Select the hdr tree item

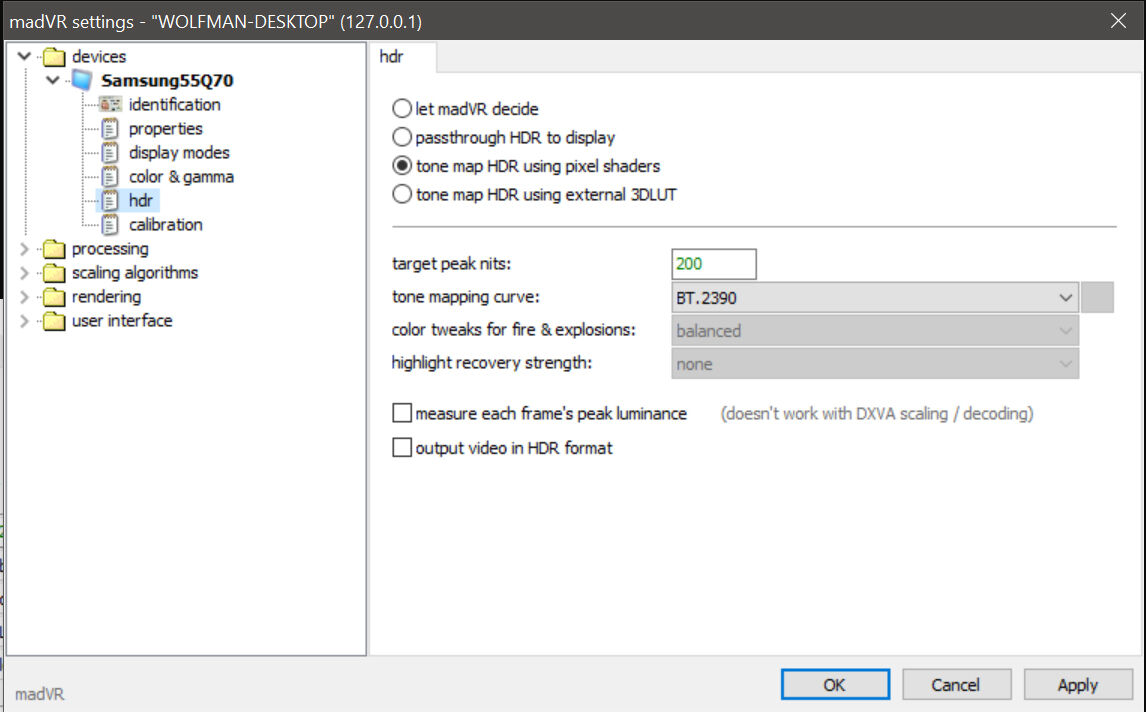coord(140,200)
